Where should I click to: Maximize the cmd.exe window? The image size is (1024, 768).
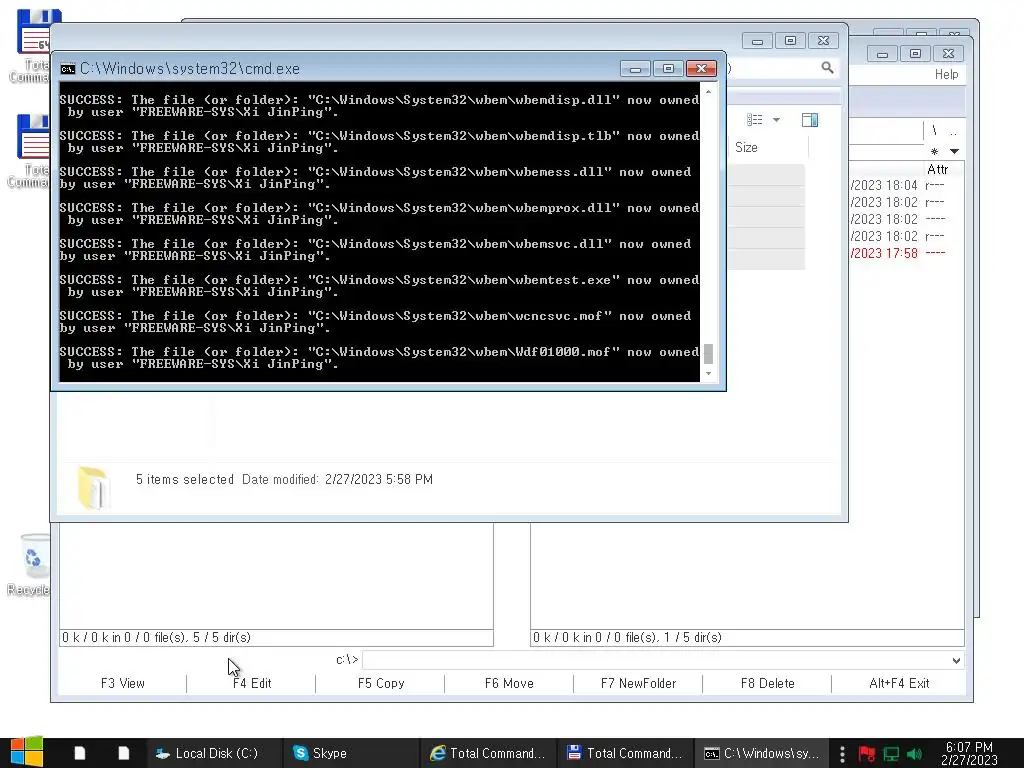(x=668, y=69)
